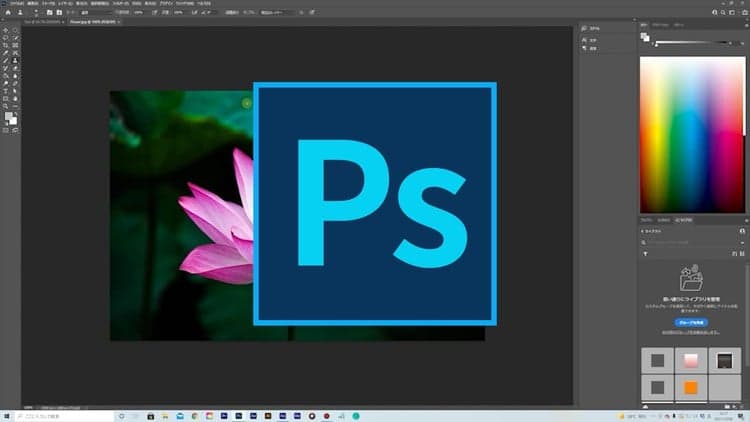Select the Eyedropper tool
The height and width of the screenshot is (422, 750).
point(6,53)
